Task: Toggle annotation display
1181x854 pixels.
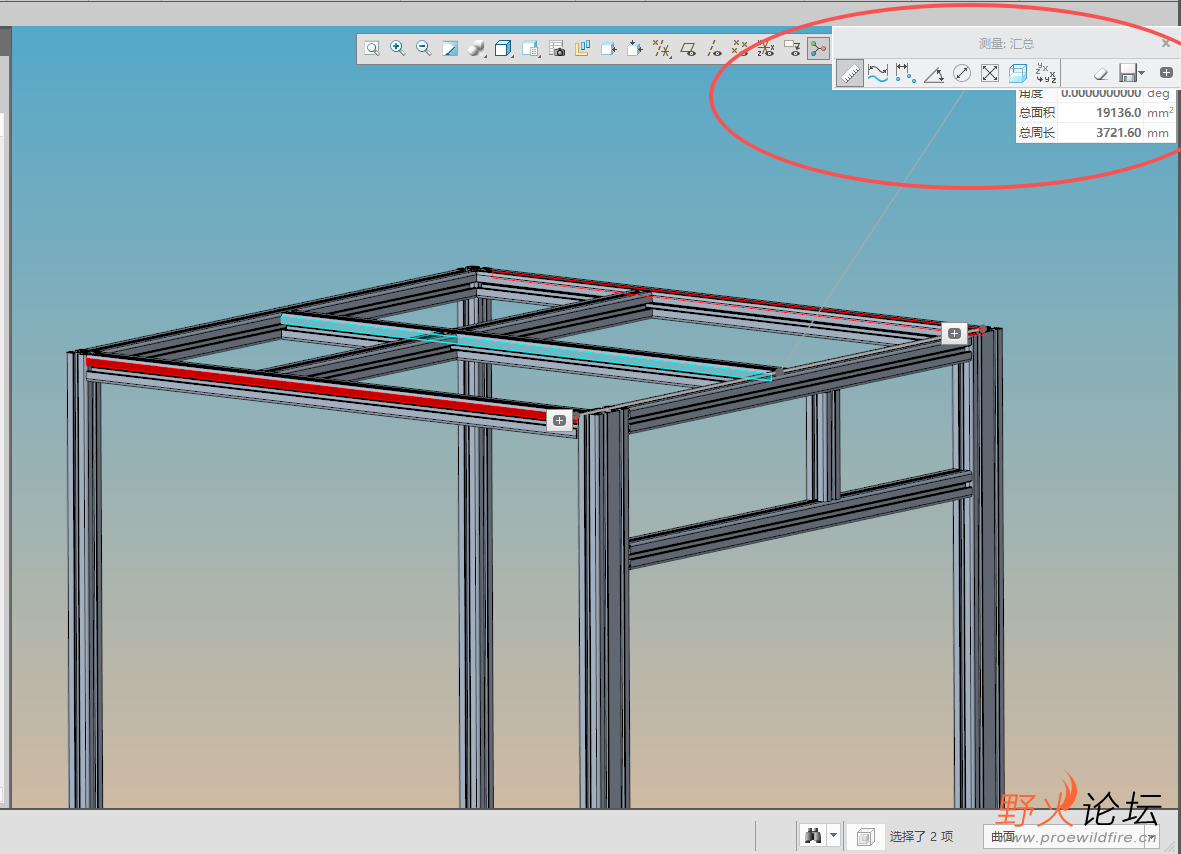Action: pos(792,49)
